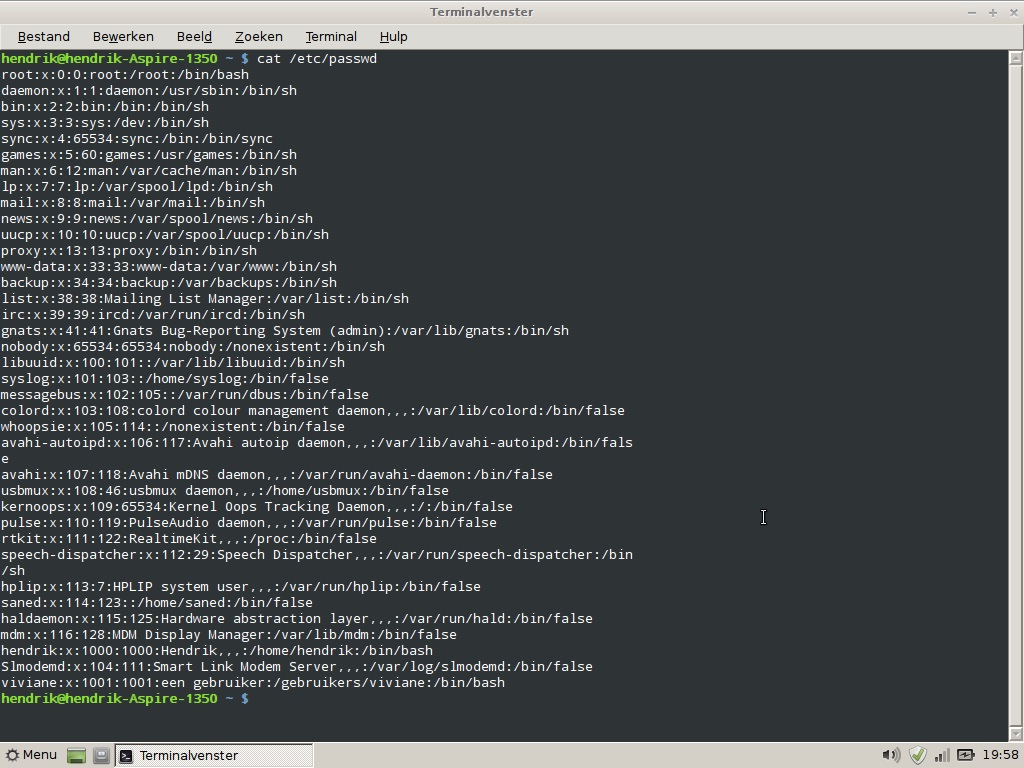
Task: Click the colord colour management line
Action: pos(313,411)
